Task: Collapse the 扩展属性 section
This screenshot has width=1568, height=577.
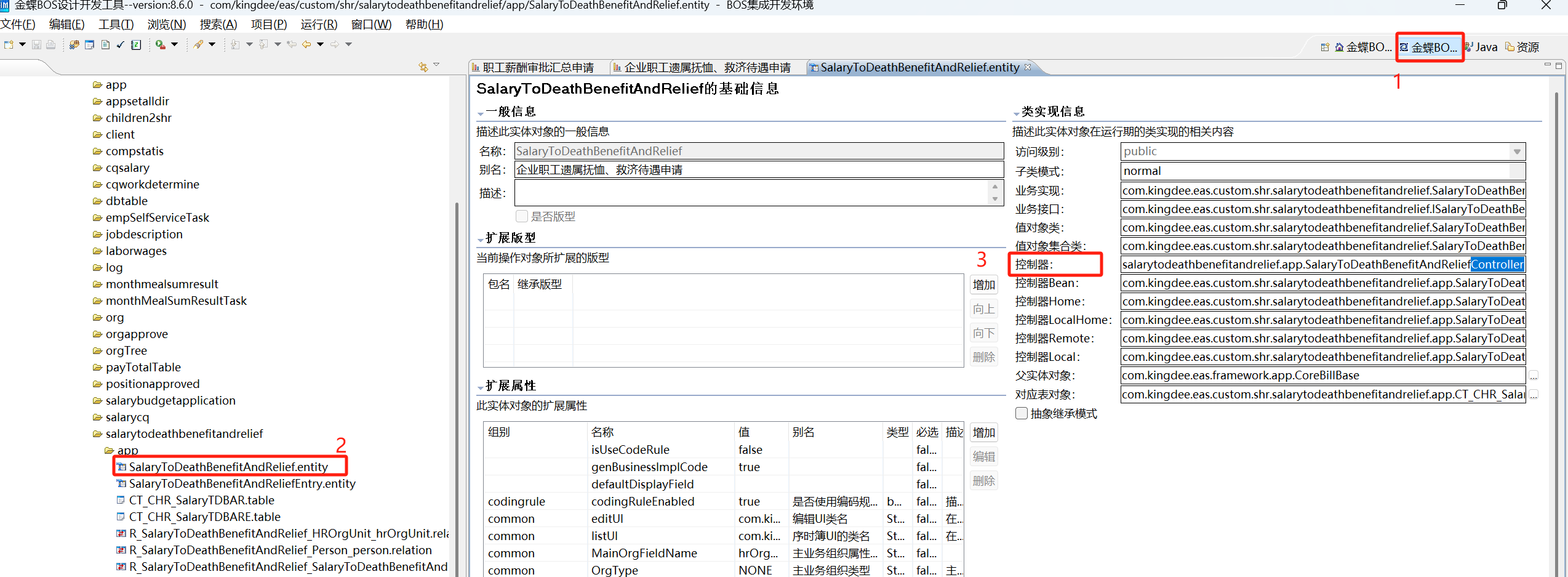Action: (x=481, y=387)
